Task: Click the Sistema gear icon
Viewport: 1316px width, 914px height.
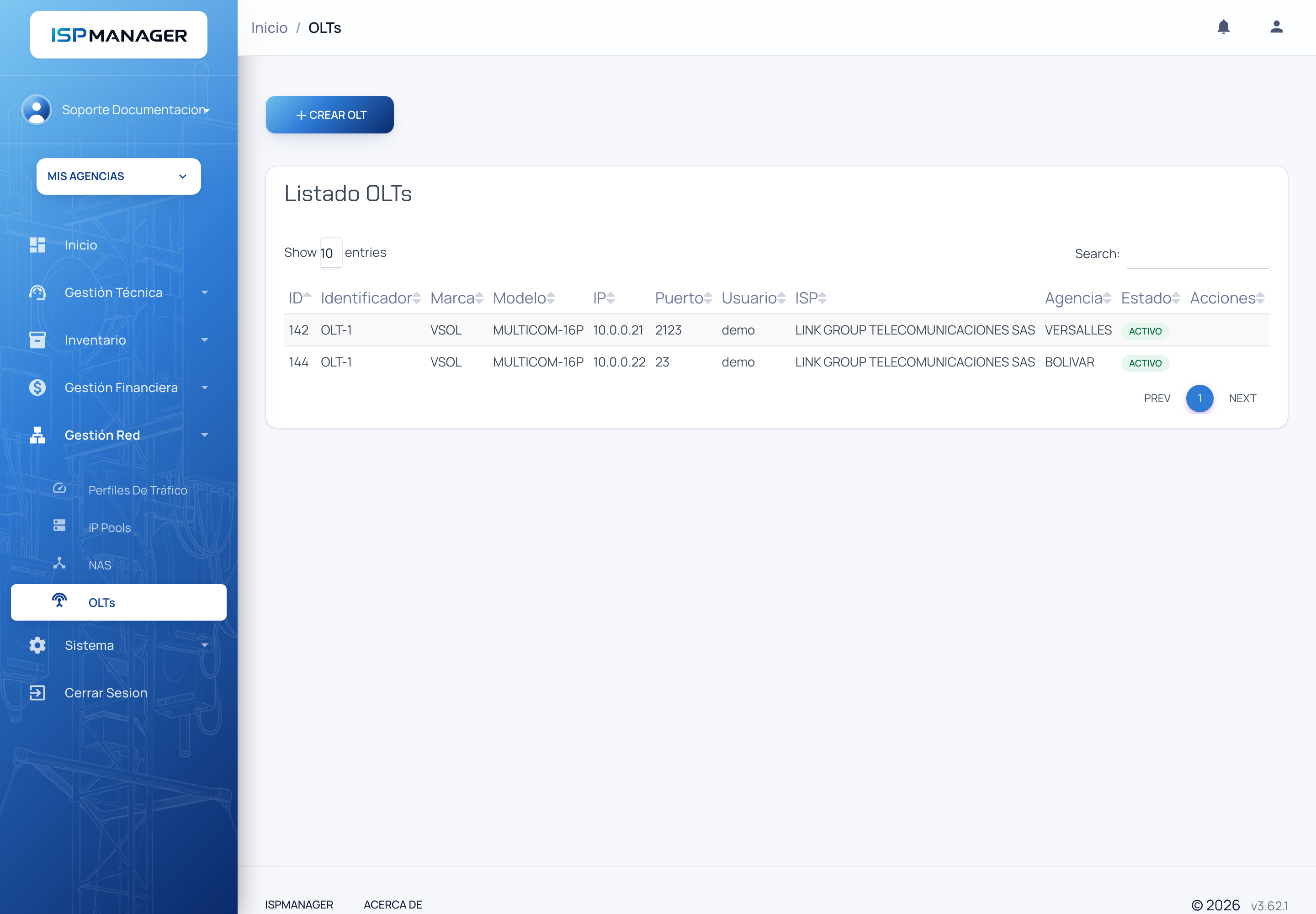Action: 37,645
